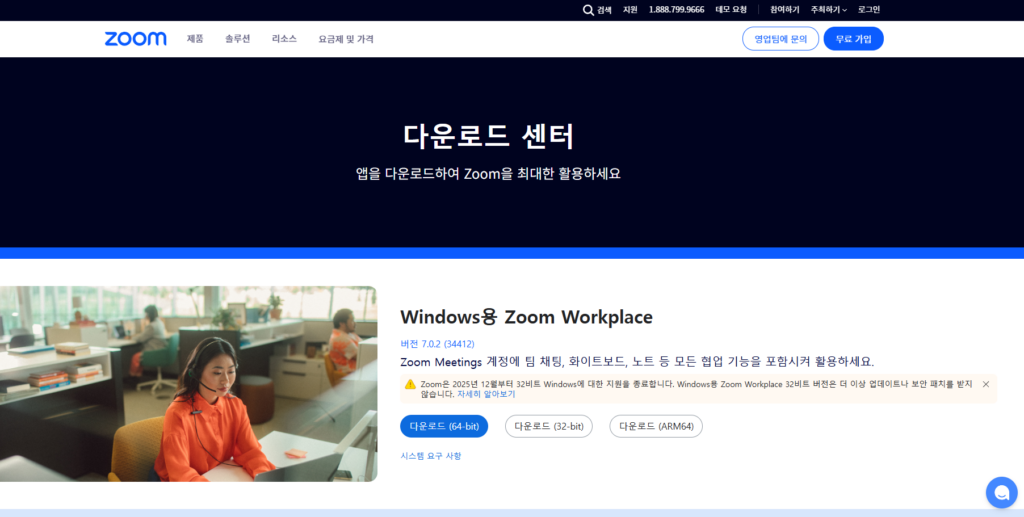Click the 자세히 알아보기 link
Image resolution: width=1024 pixels, height=517 pixels.
[x=486, y=394]
